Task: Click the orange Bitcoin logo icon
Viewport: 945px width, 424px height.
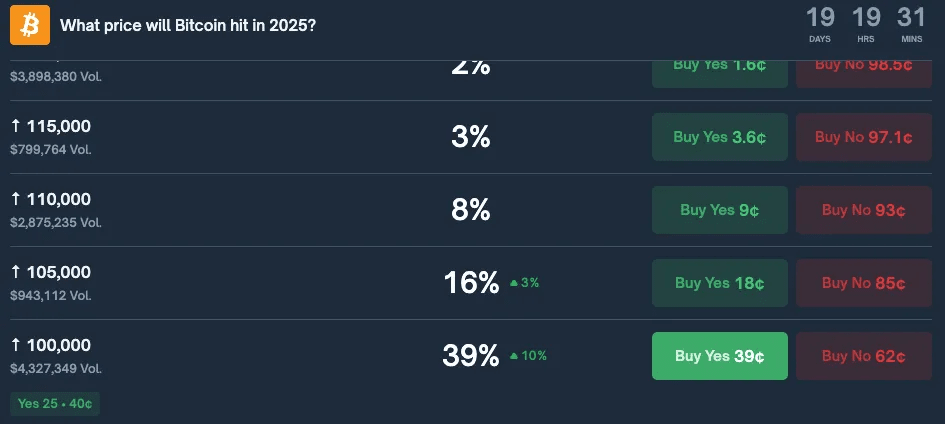Action: [x=30, y=25]
